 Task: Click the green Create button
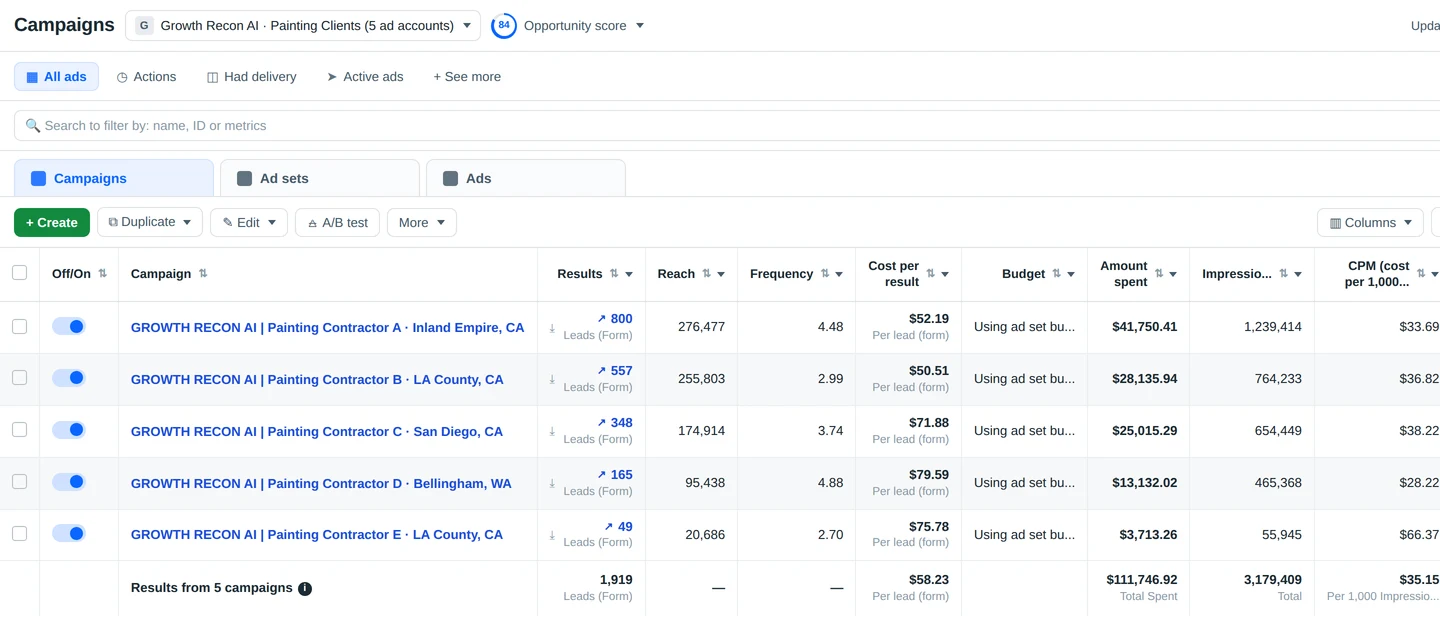tap(52, 223)
